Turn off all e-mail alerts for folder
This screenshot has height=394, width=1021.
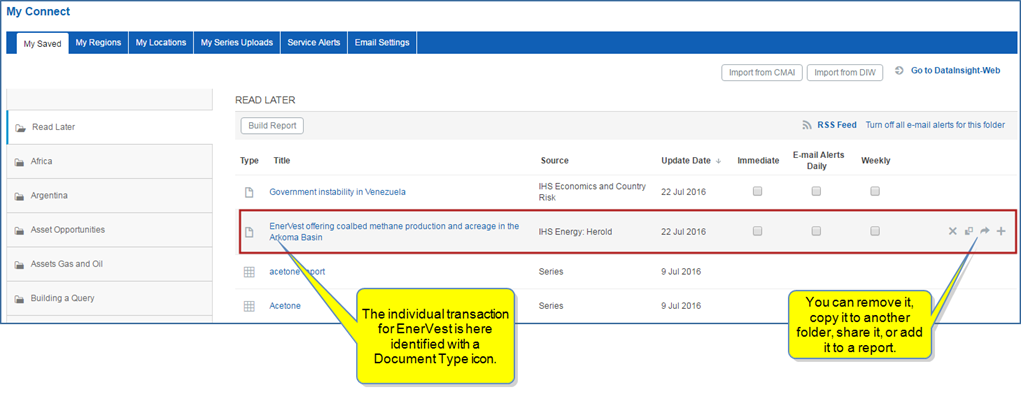pyautogui.click(x=935, y=125)
